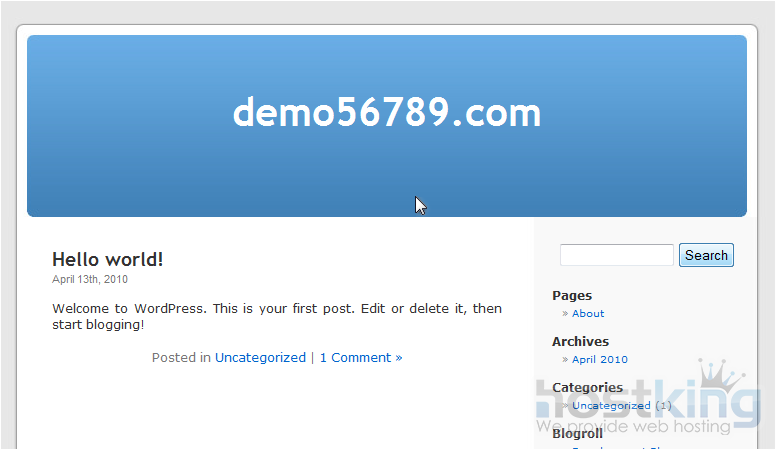Click the April 13th, 2010 post date
This screenshot has width=776, height=450.
pos(90,280)
